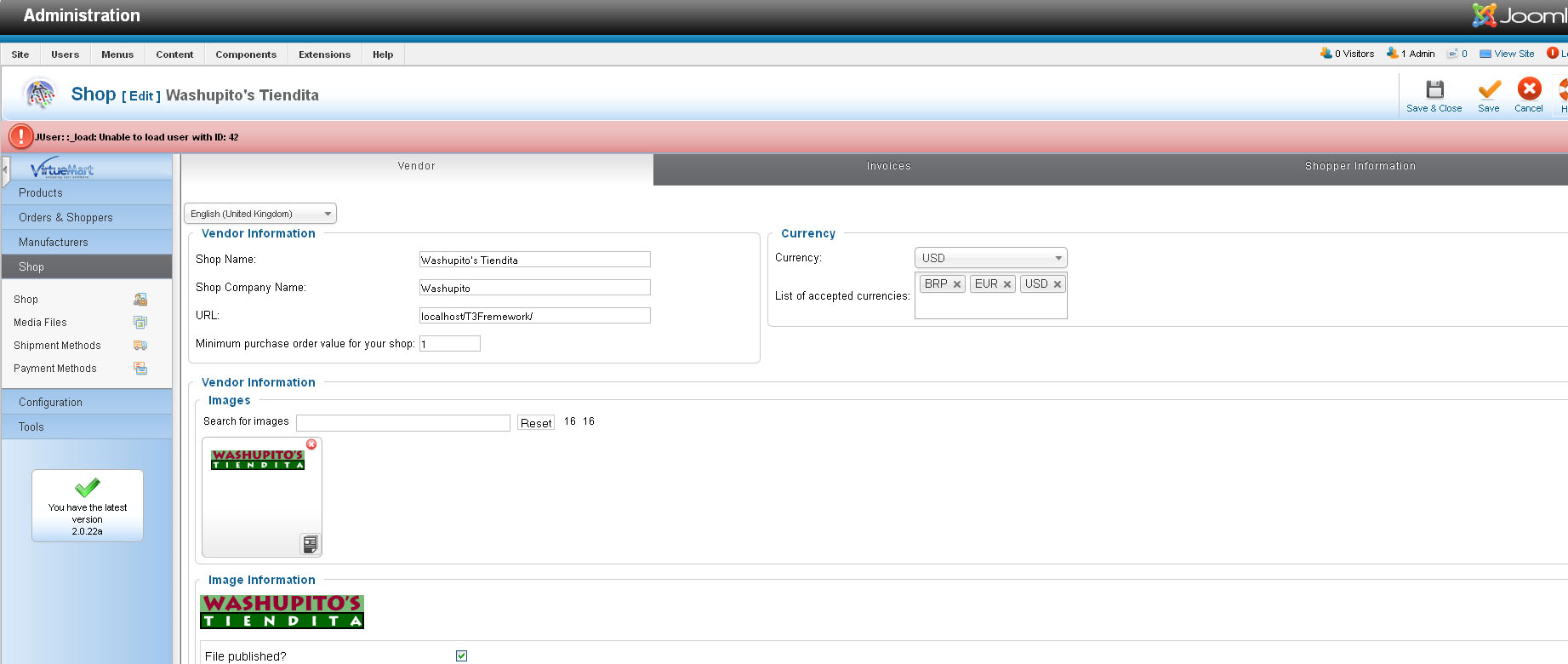This screenshot has width=1568, height=664.
Task: Click the Media Files icon
Action: [x=140, y=323]
